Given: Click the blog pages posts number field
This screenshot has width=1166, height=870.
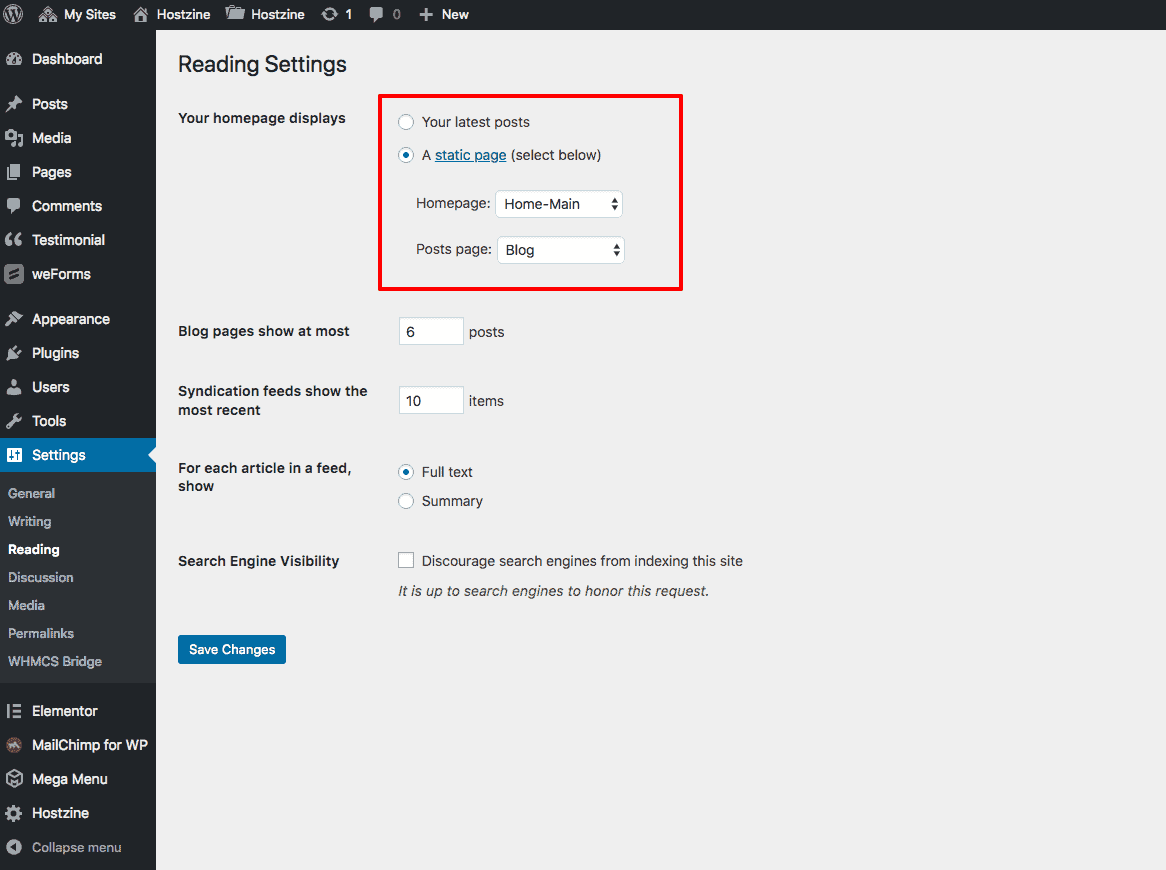Looking at the screenshot, I should 431,331.
